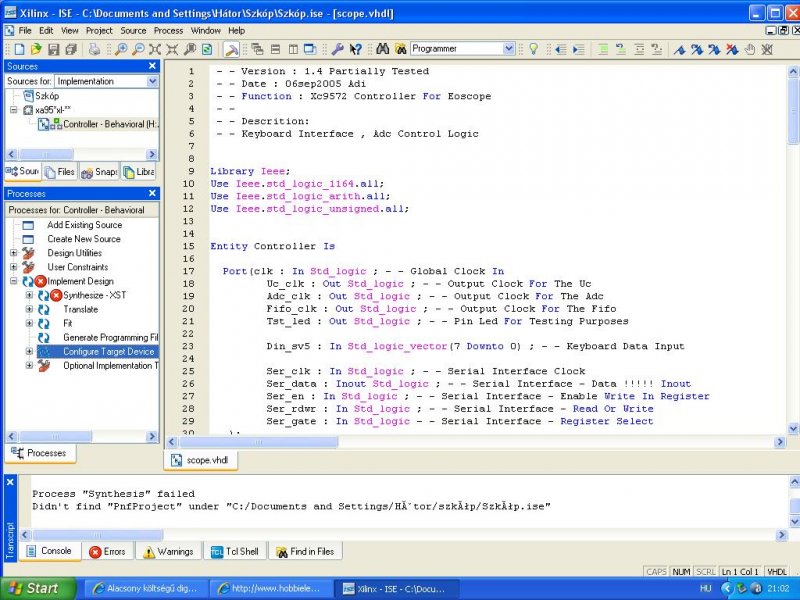Collapse the Implement Design process node
800x600 pixels.
click(x=14, y=282)
